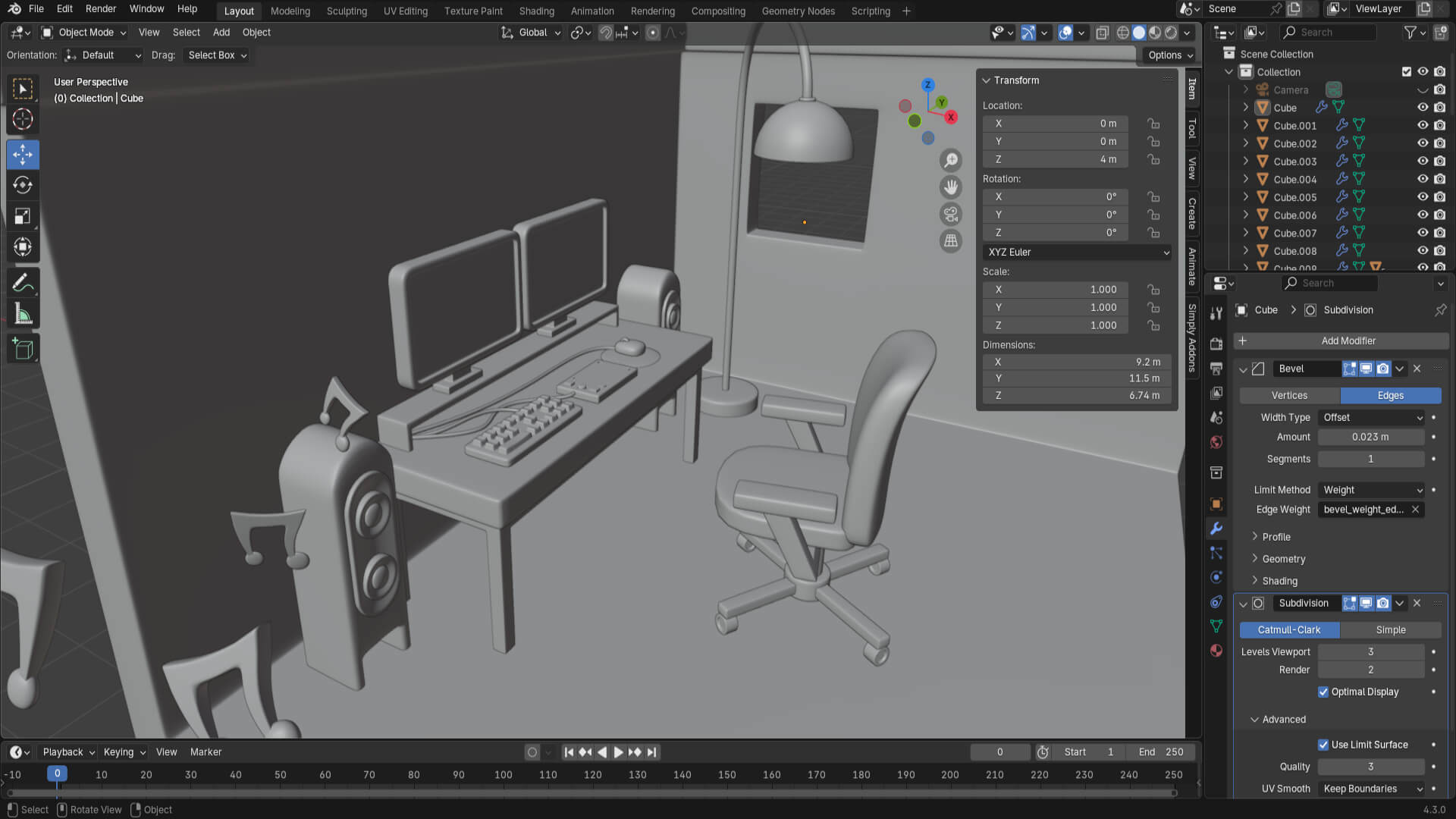Expand the Profile section
1456x819 pixels.
pyautogui.click(x=1276, y=537)
